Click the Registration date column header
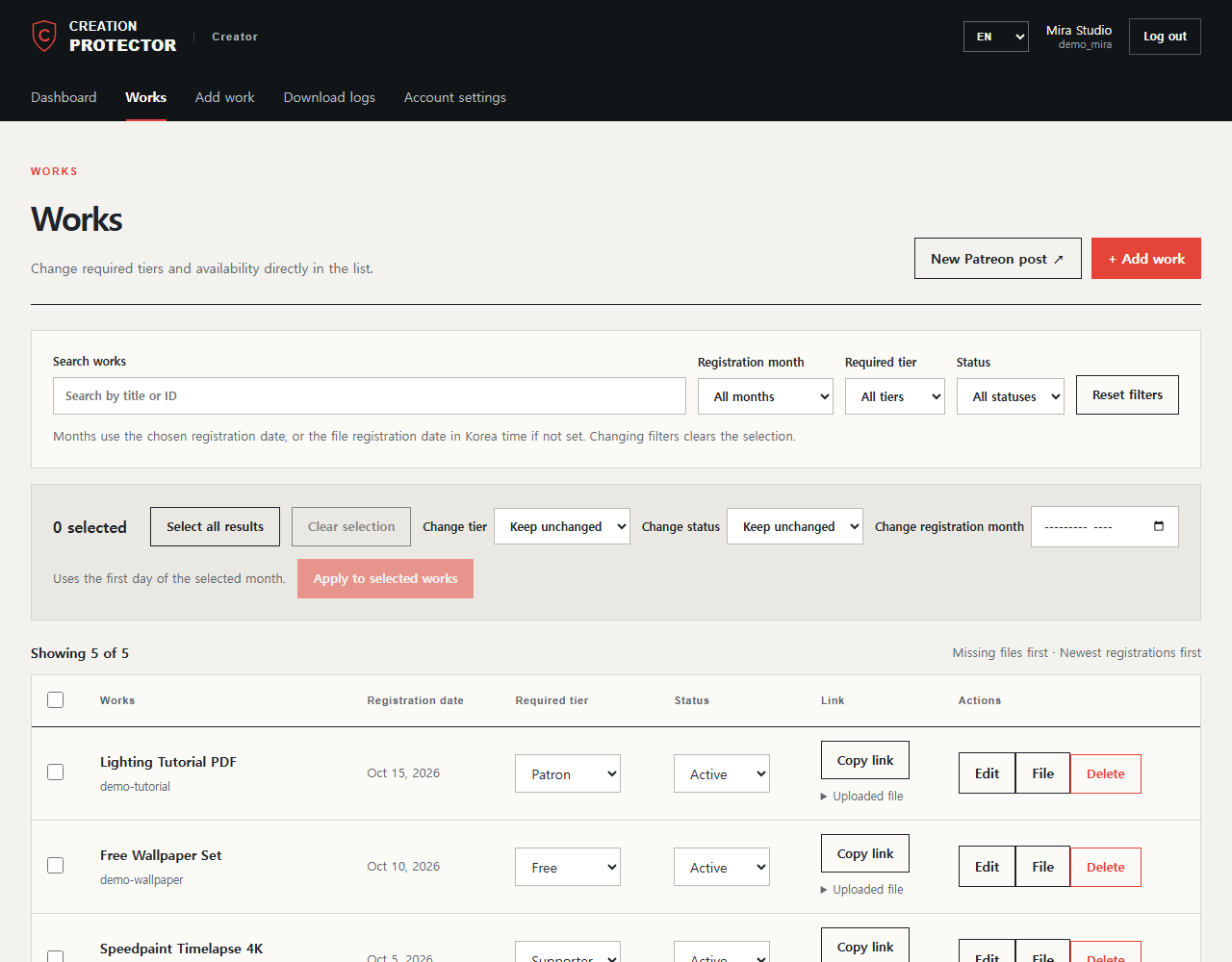Screen dimensions: 1232x962 tap(415, 700)
